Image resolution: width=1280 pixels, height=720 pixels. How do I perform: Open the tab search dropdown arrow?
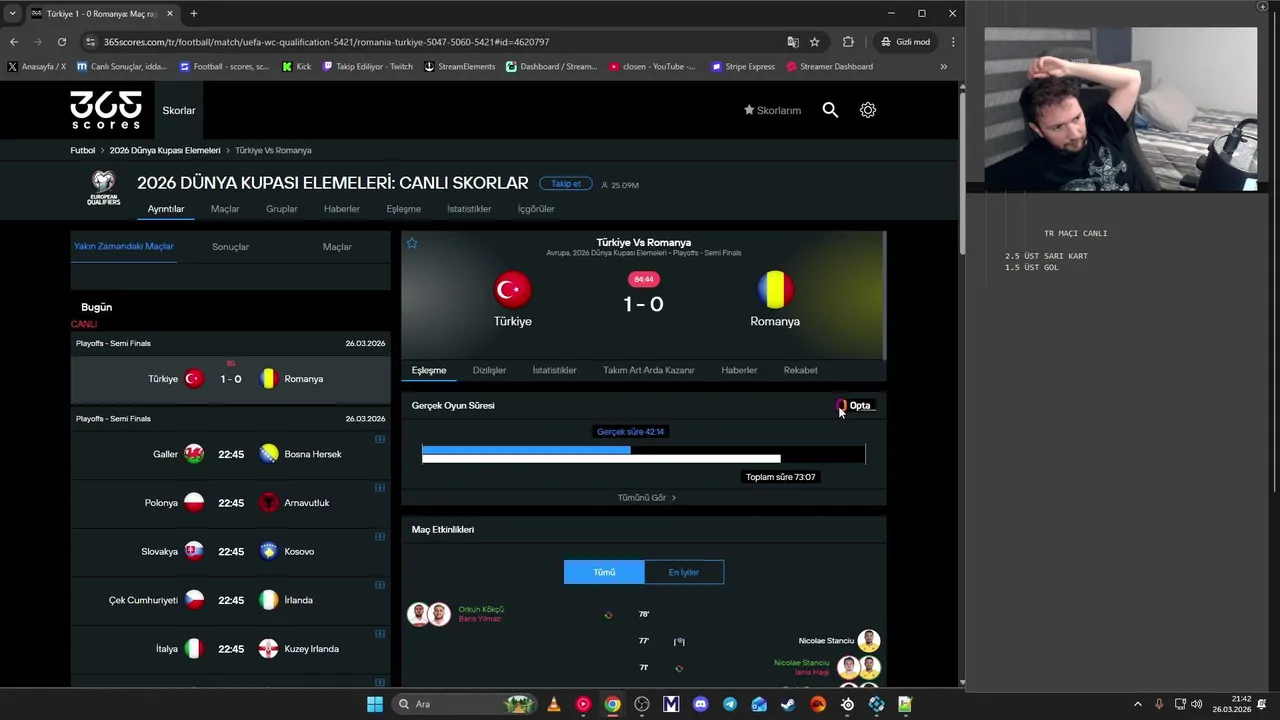pos(12,13)
